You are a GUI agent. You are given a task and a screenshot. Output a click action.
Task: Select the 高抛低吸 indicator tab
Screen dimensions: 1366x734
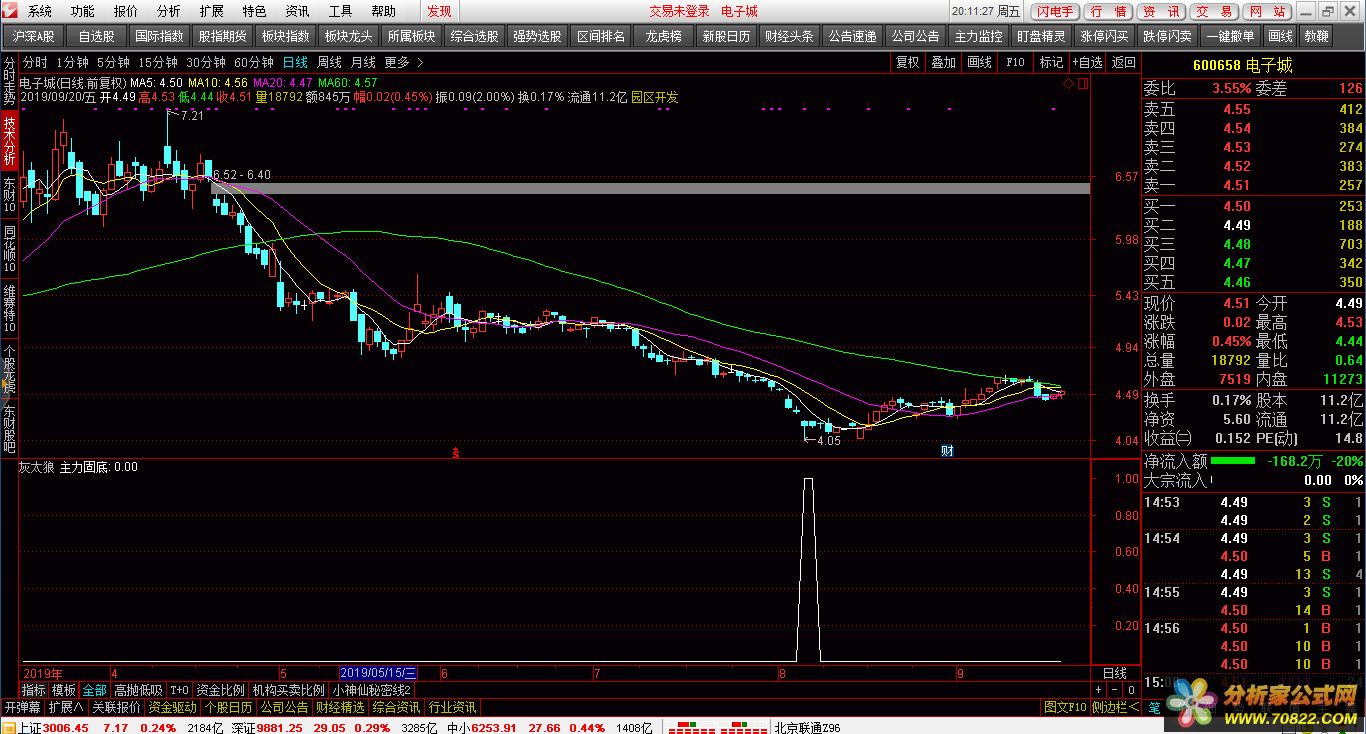coord(138,690)
